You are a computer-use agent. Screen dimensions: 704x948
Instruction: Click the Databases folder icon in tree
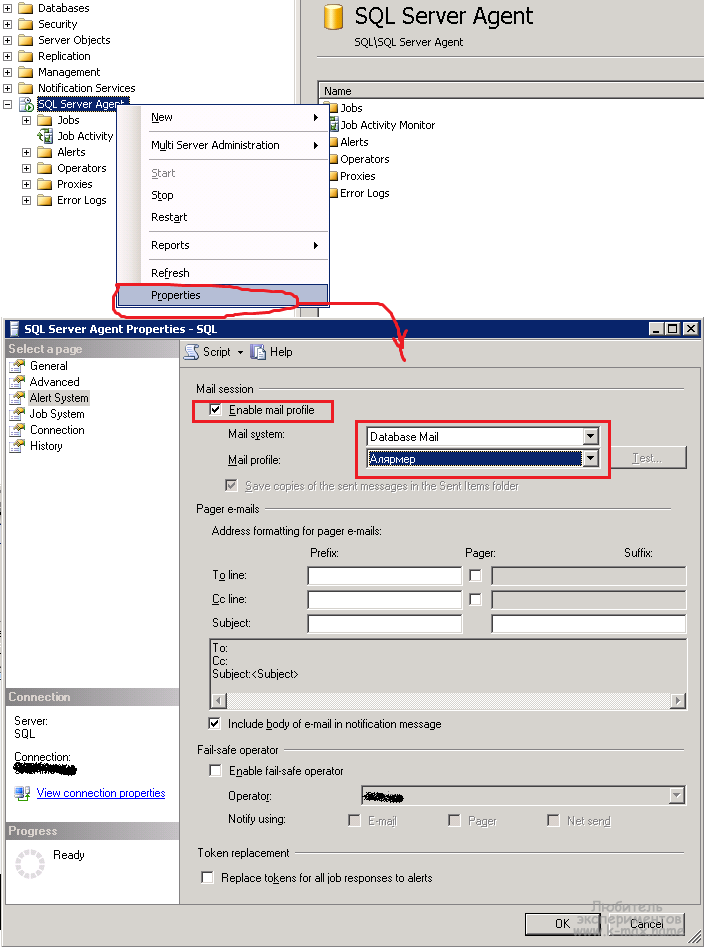tap(25, 8)
